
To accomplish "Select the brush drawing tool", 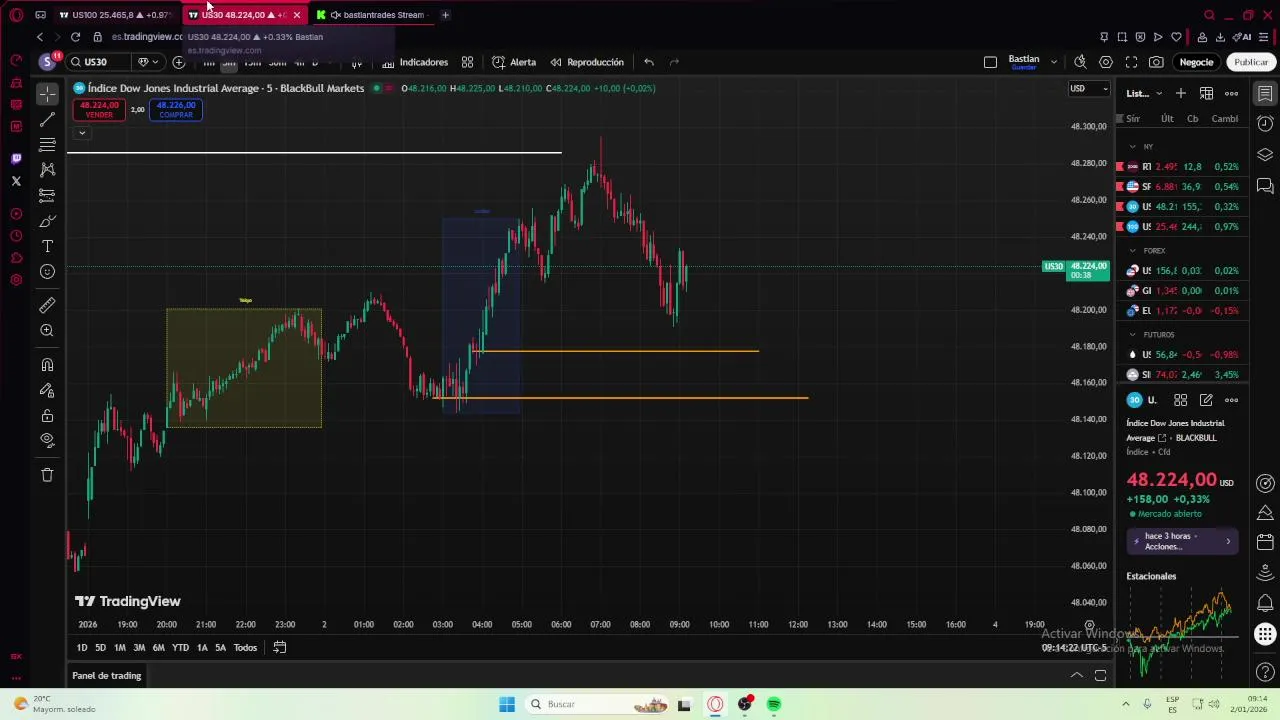I will tap(47, 221).
